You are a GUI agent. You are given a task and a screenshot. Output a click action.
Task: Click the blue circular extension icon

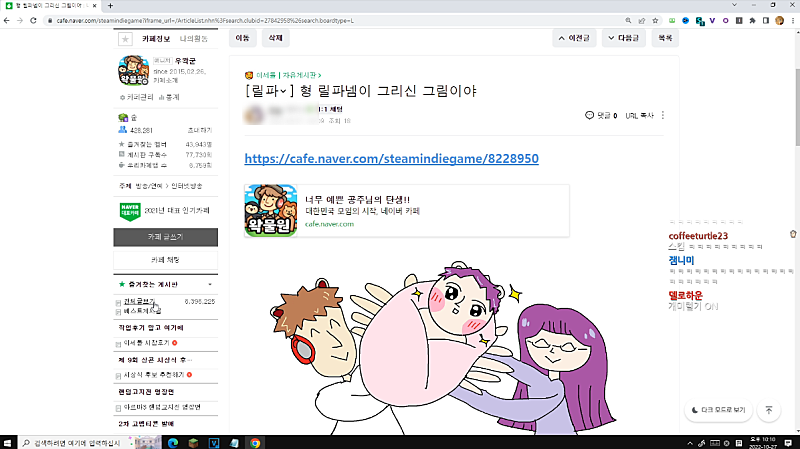[685, 20]
